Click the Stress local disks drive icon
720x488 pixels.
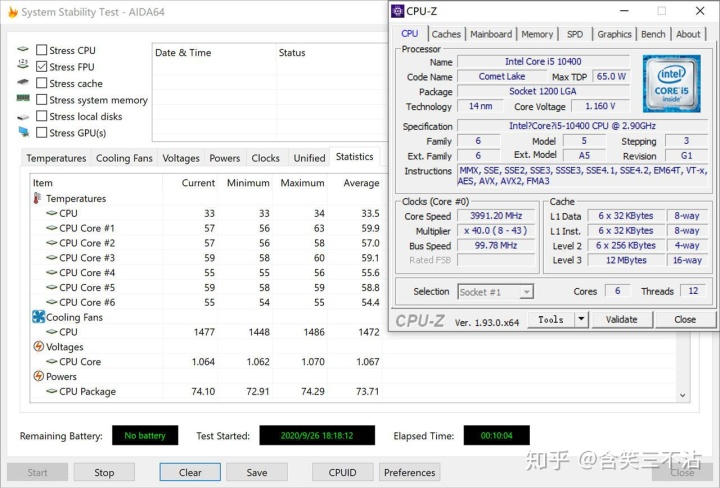[23, 117]
